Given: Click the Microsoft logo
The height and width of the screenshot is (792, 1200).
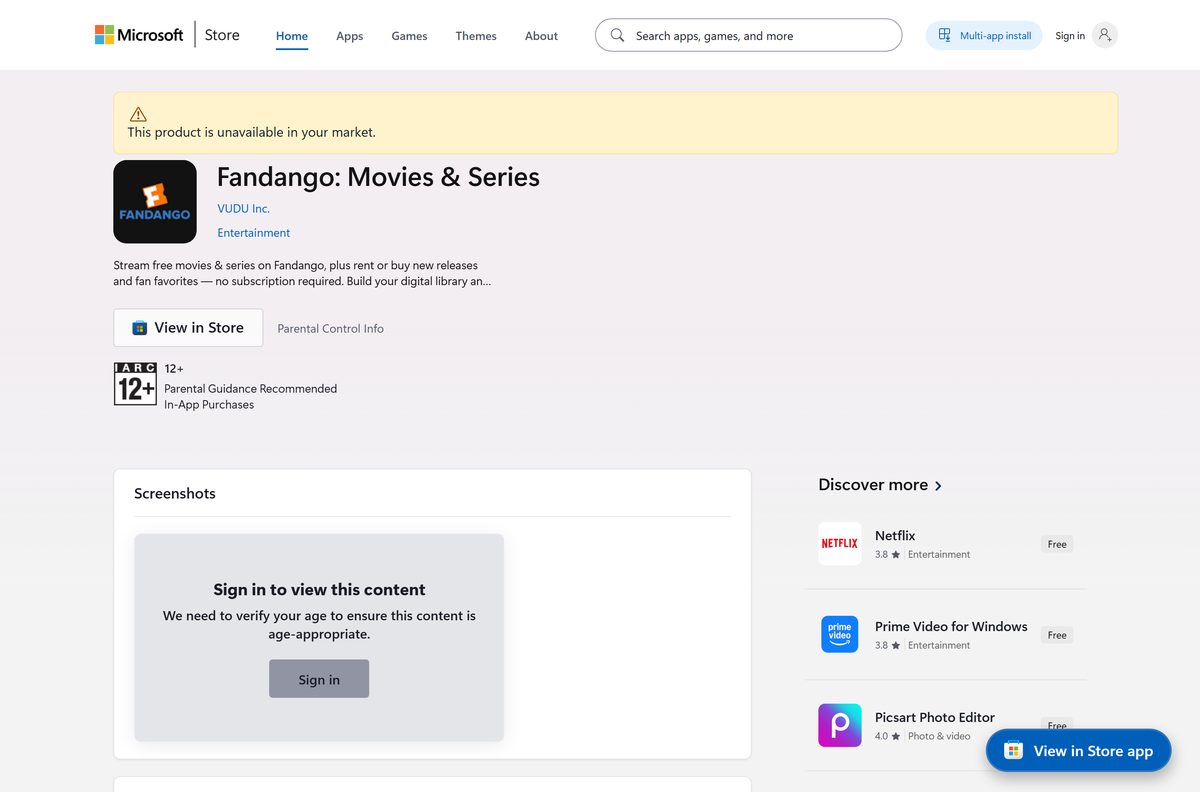Looking at the screenshot, I should [139, 35].
